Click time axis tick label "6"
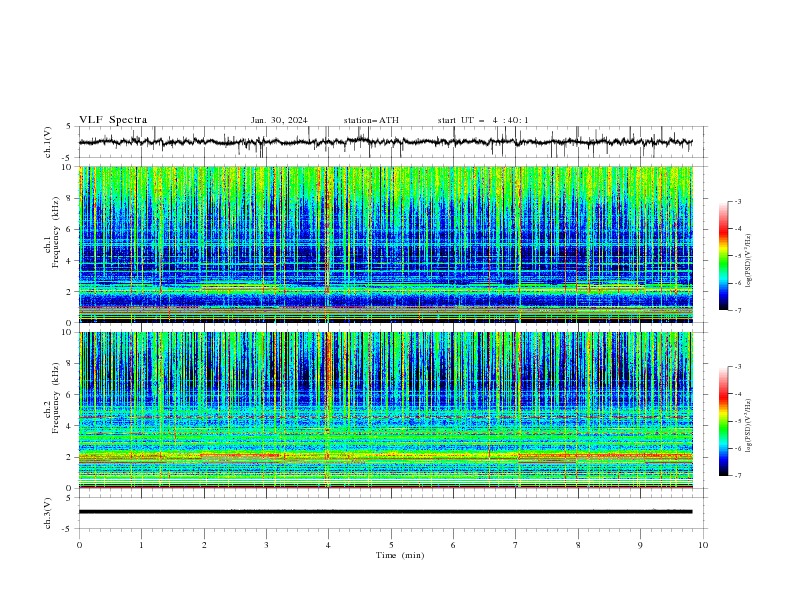 point(453,545)
